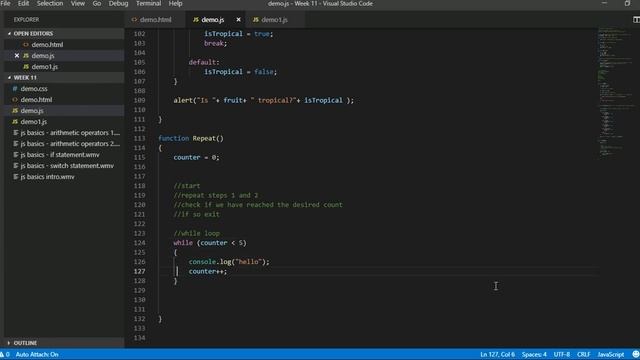The image size is (640, 360).
Task: Click on the function Repeat() line
Action: (191, 138)
